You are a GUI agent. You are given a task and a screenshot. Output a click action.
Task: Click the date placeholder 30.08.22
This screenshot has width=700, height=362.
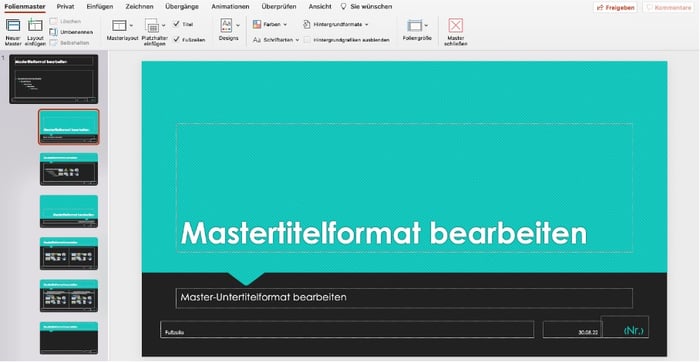pyautogui.click(x=573, y=329)
